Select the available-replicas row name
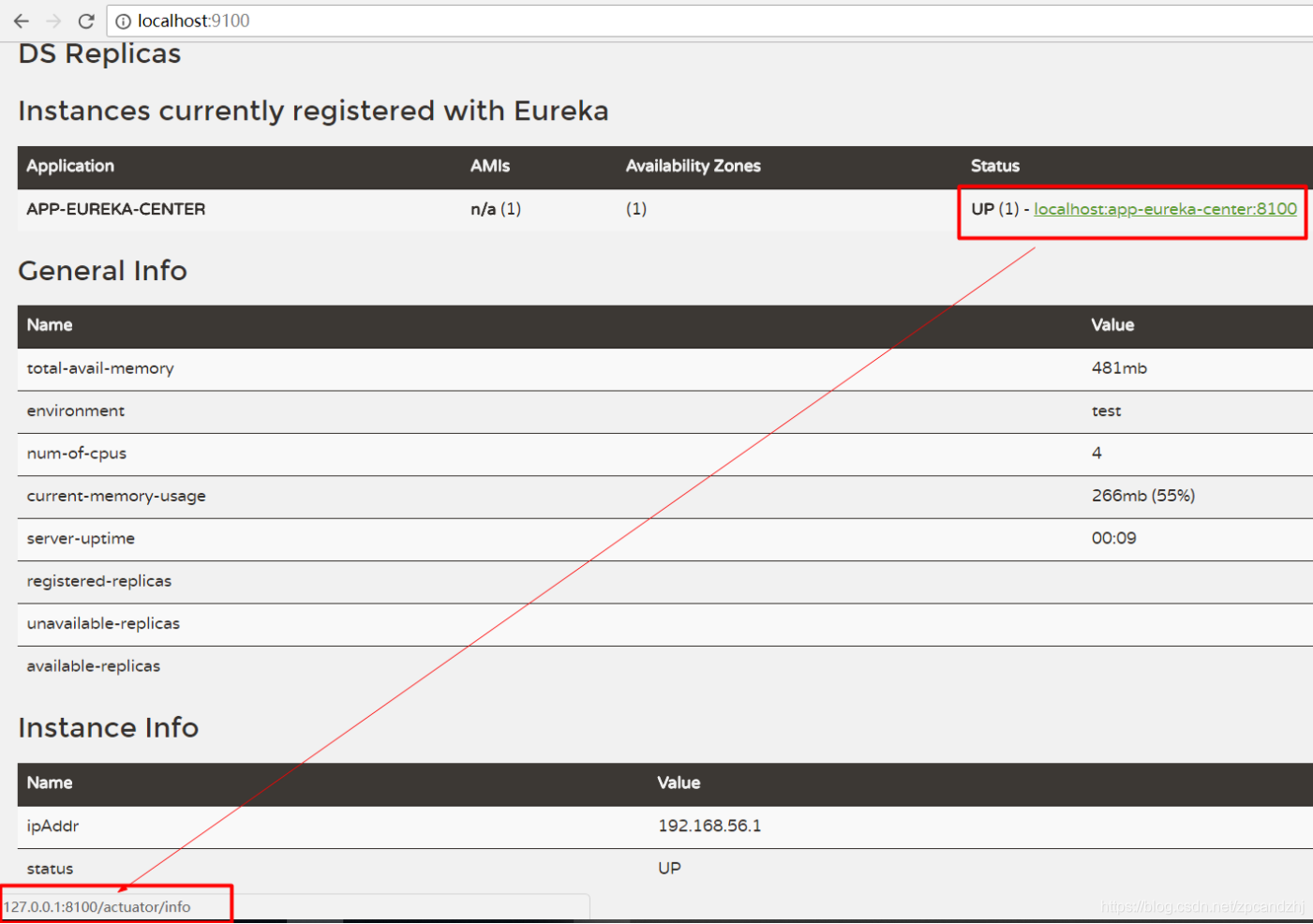Viewport: 1313px width, 924px height. (94, 666)
